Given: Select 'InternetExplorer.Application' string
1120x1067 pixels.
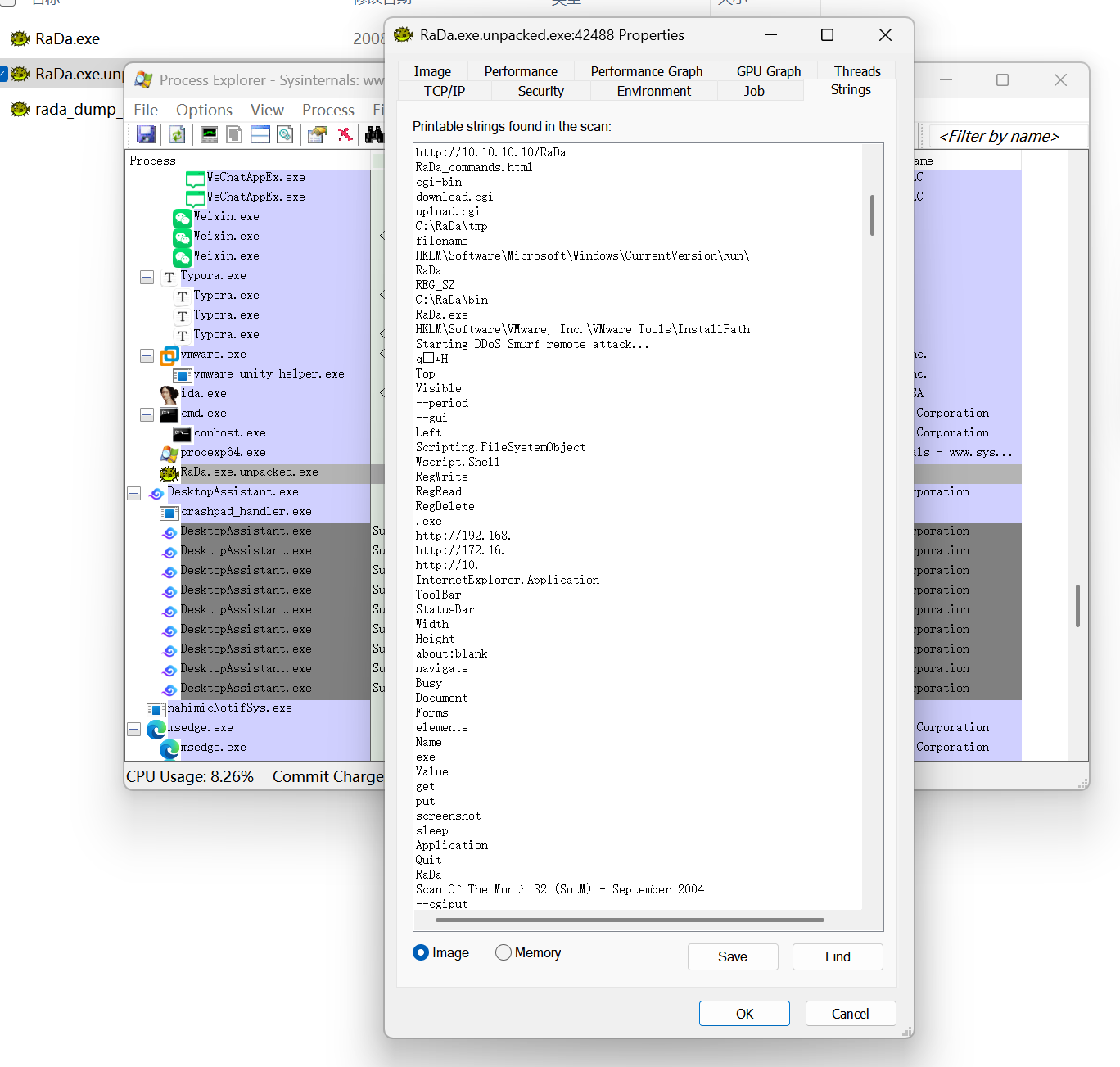Looking at the screenshot, I should point(508,580).
